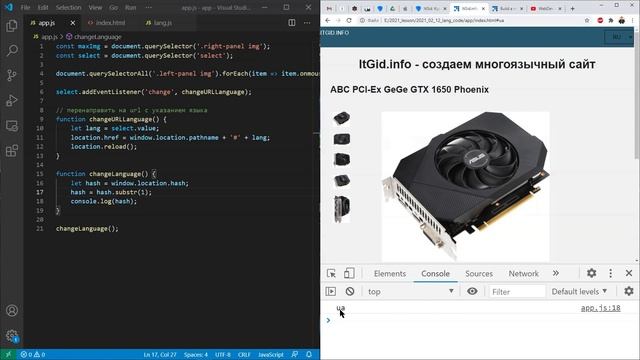Close the app.js editor tab
The image size is (640, 360).
pyautogui.click(x=73, y=23)
